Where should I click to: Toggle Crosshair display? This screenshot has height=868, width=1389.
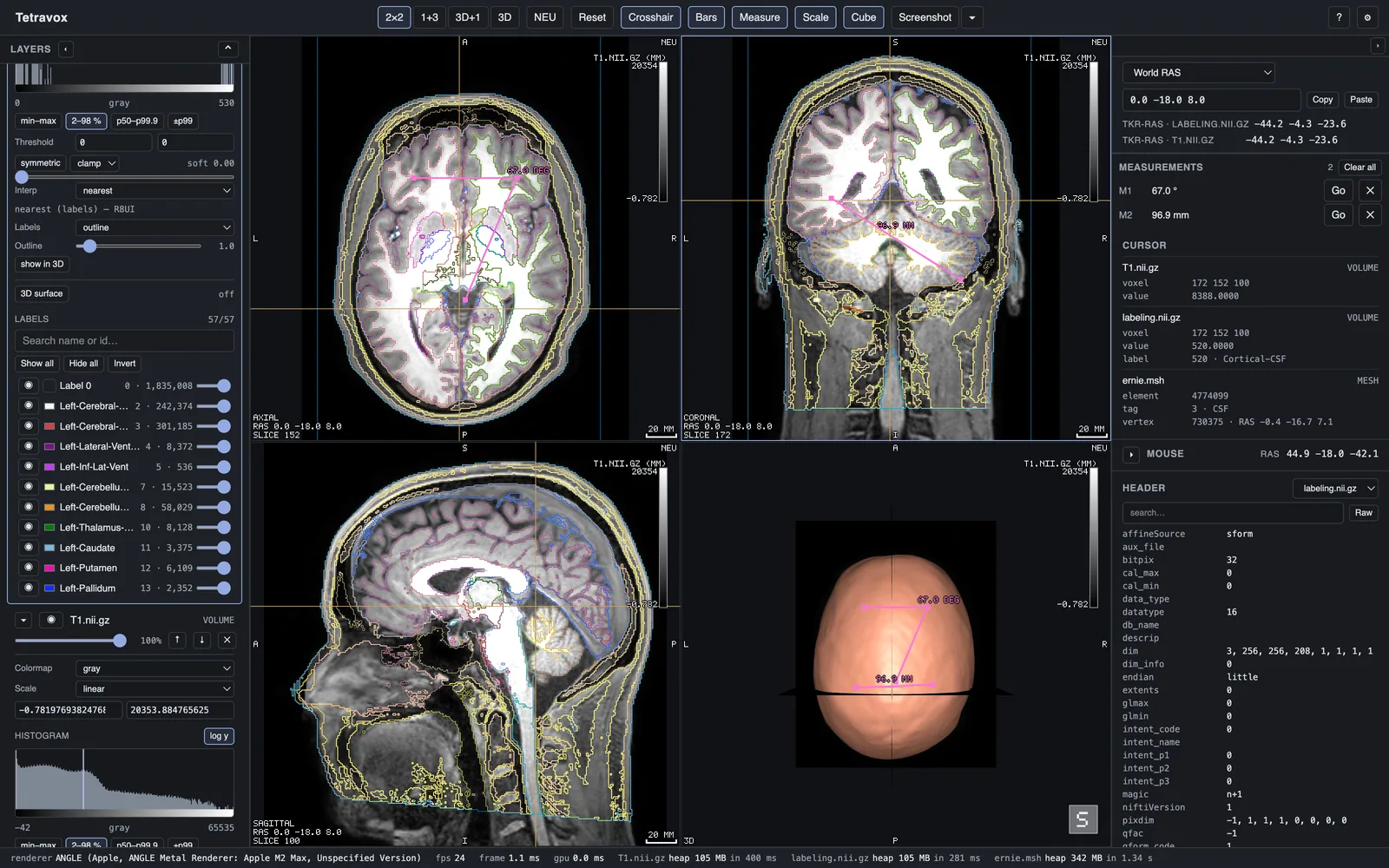[x=650, y=17]
